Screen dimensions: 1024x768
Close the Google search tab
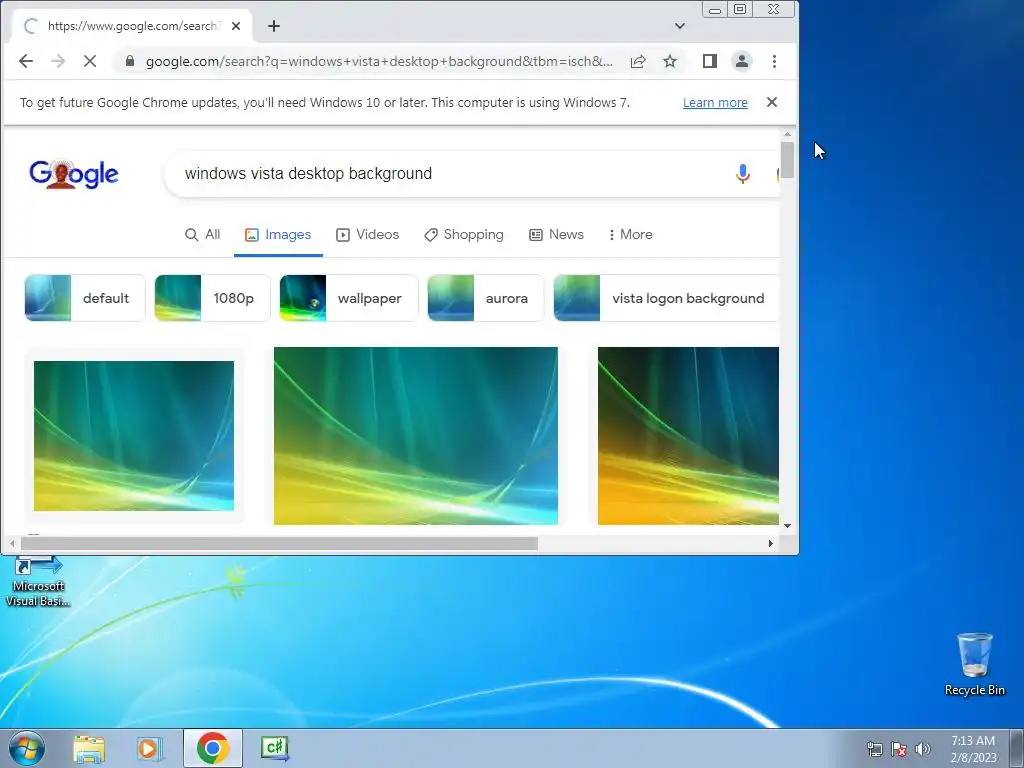pyautogui.click(x=236, y=26)
